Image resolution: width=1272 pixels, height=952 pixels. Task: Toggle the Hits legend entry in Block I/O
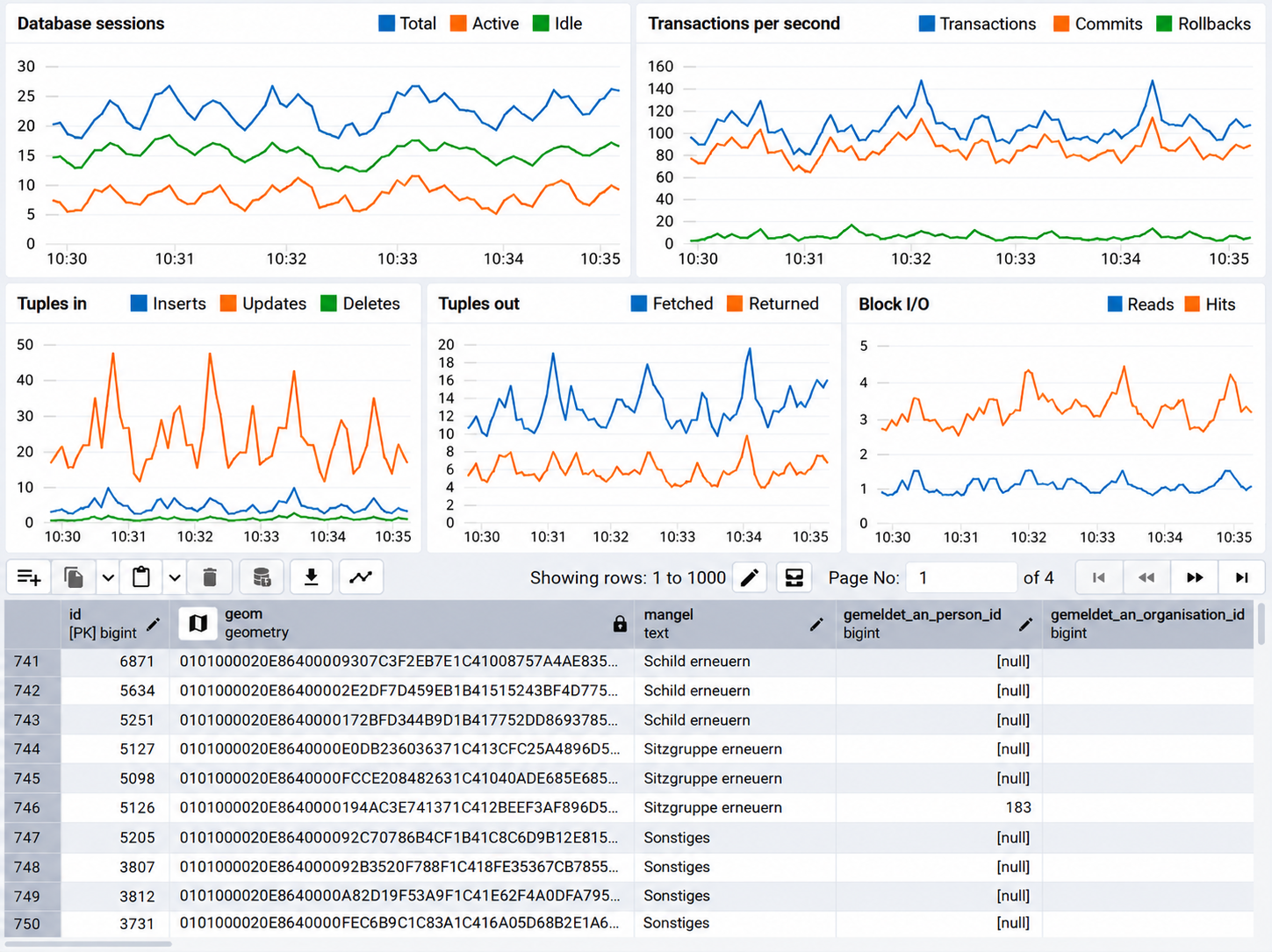coord(1210,304)
